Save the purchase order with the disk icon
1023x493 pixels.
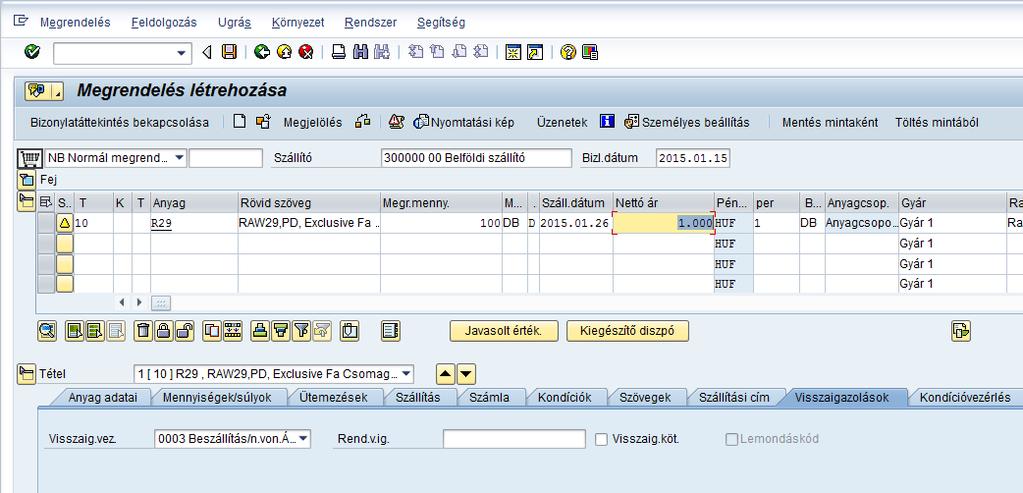tap(229, 52)
